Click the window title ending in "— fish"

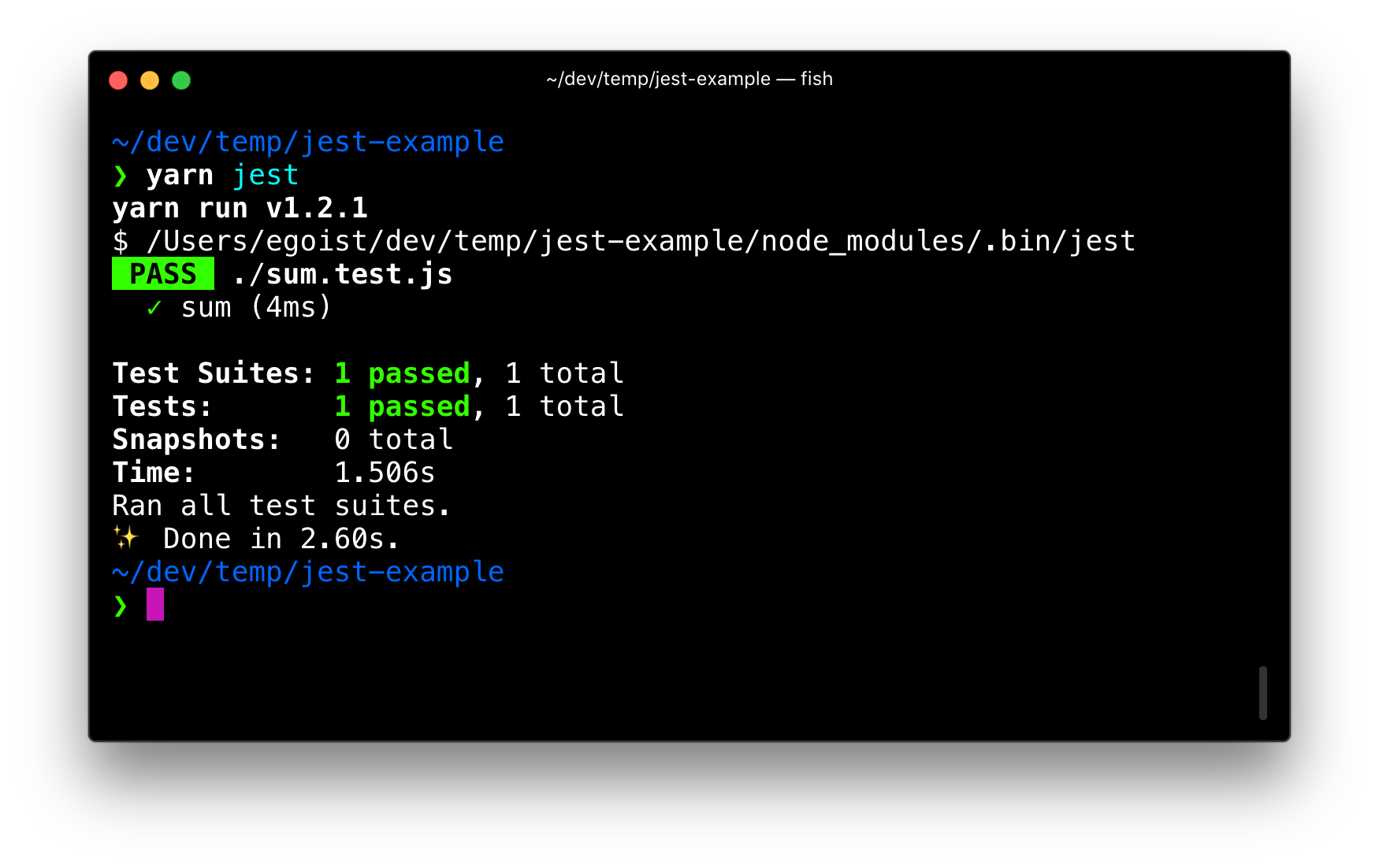click(x=689, y=79)
